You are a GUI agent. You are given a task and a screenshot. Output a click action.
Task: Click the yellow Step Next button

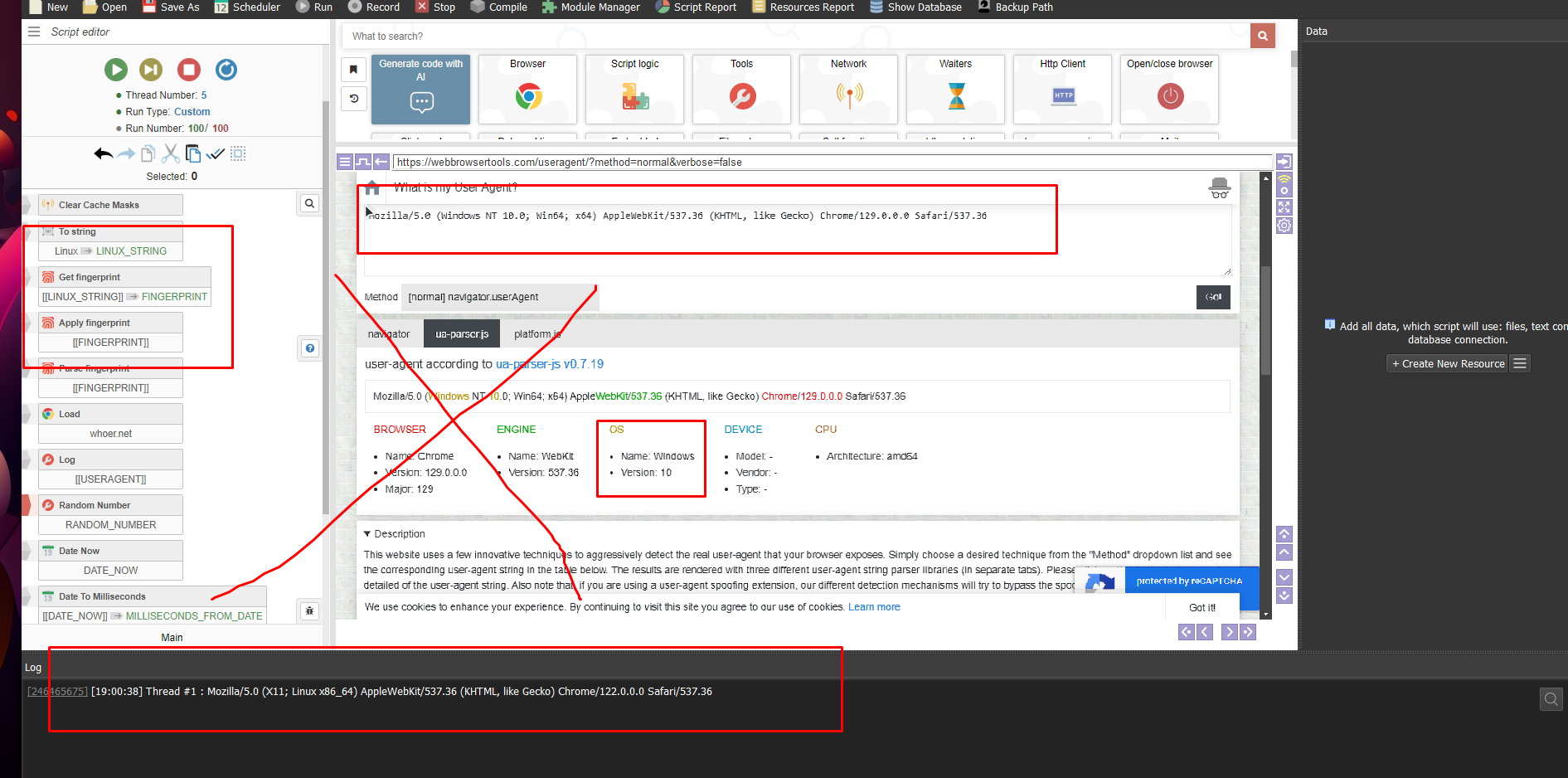point(151,70)
